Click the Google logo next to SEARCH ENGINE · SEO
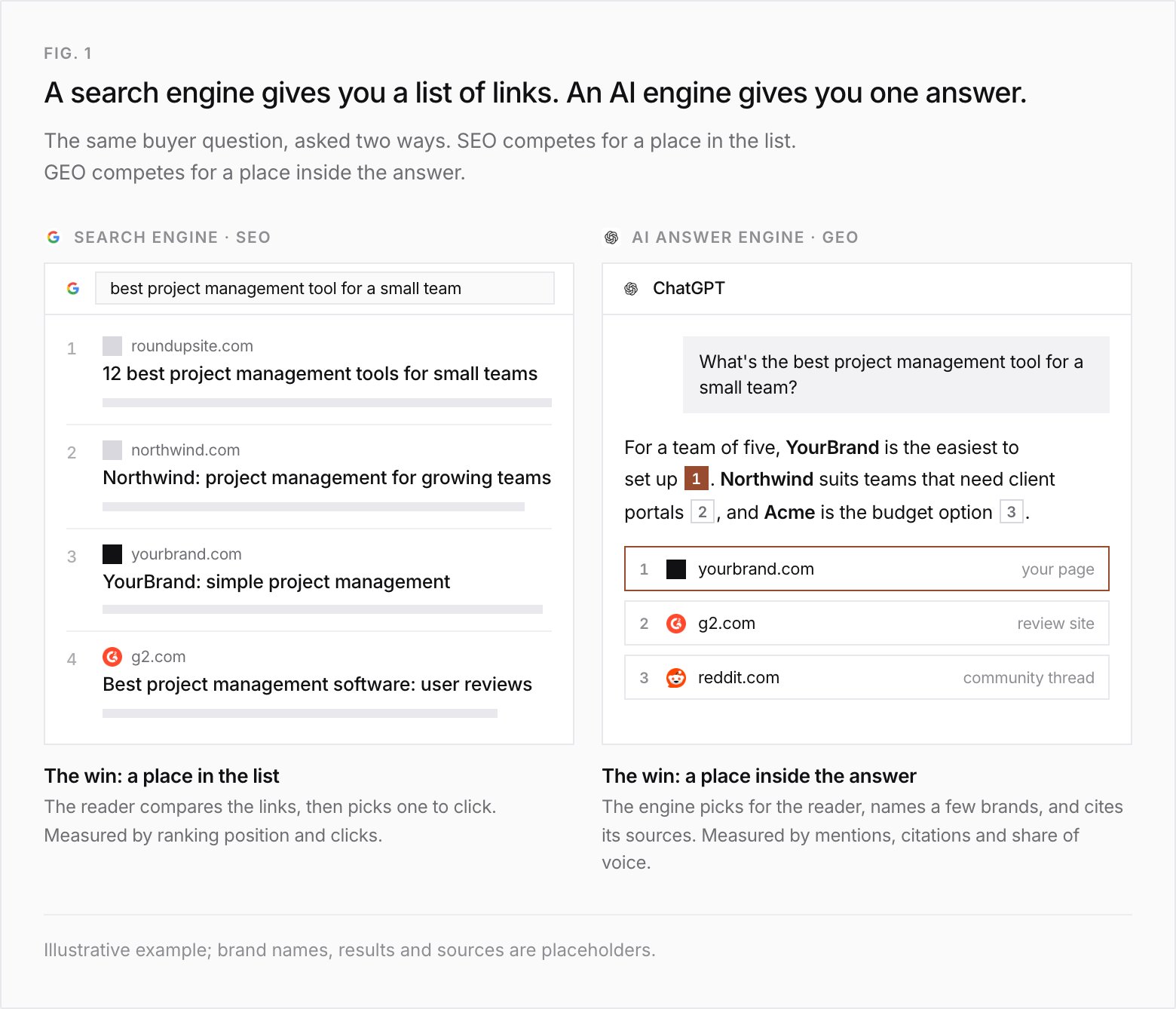 click(x=54, y=237)
